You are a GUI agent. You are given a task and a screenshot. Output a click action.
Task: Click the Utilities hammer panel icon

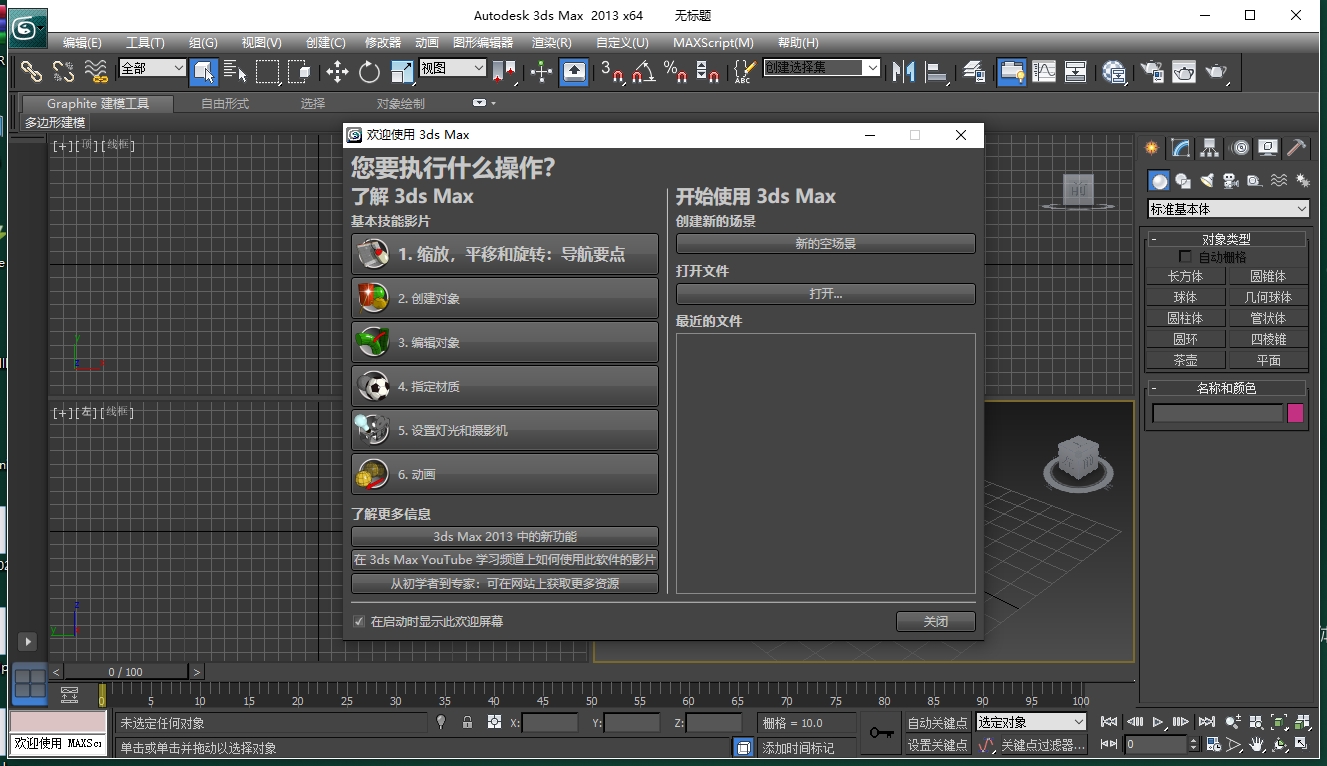click(1297, 148)
